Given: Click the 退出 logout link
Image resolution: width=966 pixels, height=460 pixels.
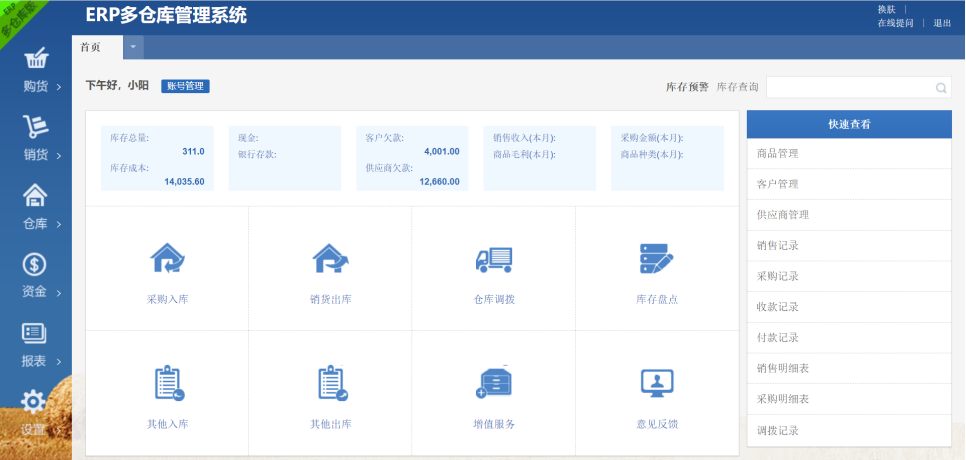Looking at the screenshot, I should click(x=942, y=23).
